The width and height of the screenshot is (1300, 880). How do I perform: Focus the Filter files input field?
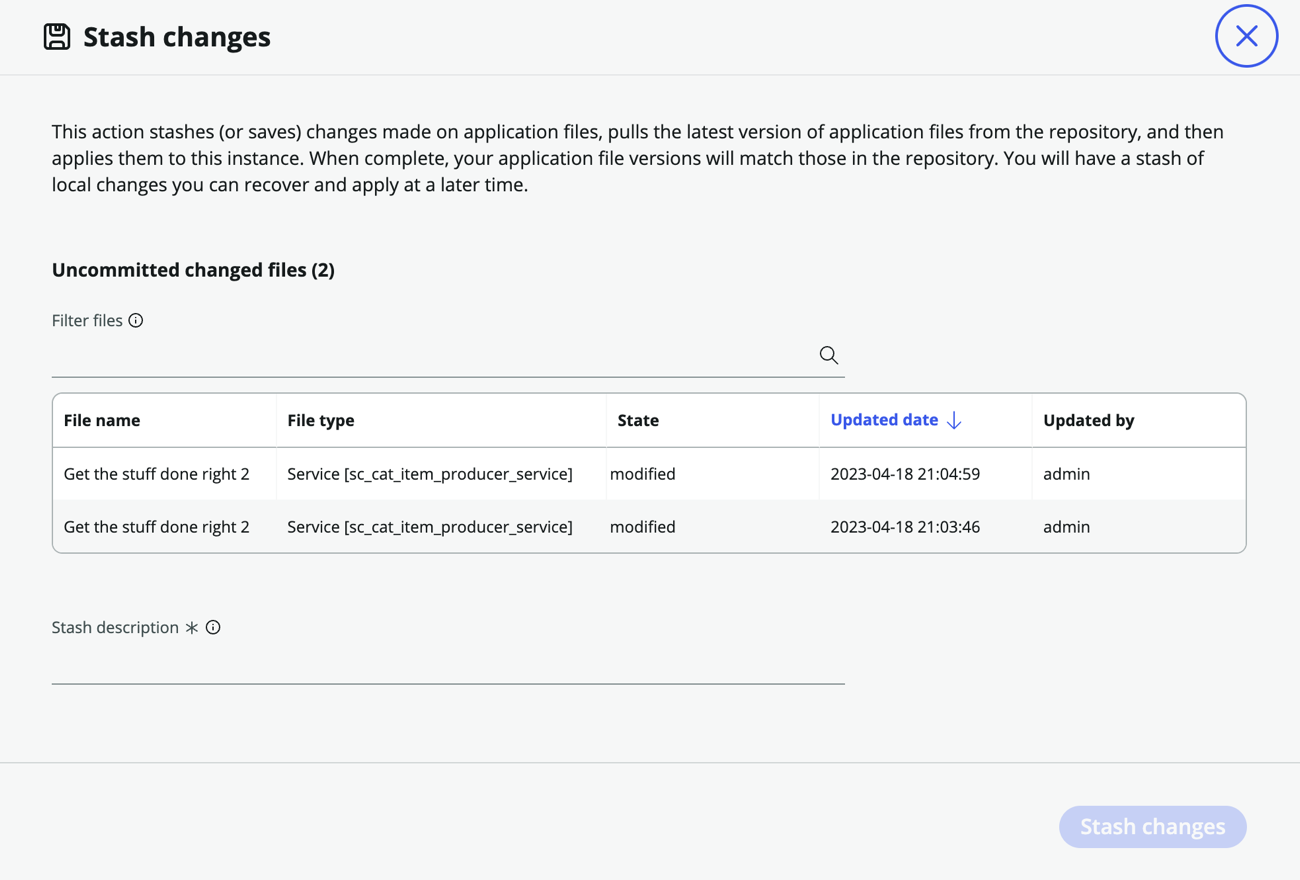click(448, 356)
